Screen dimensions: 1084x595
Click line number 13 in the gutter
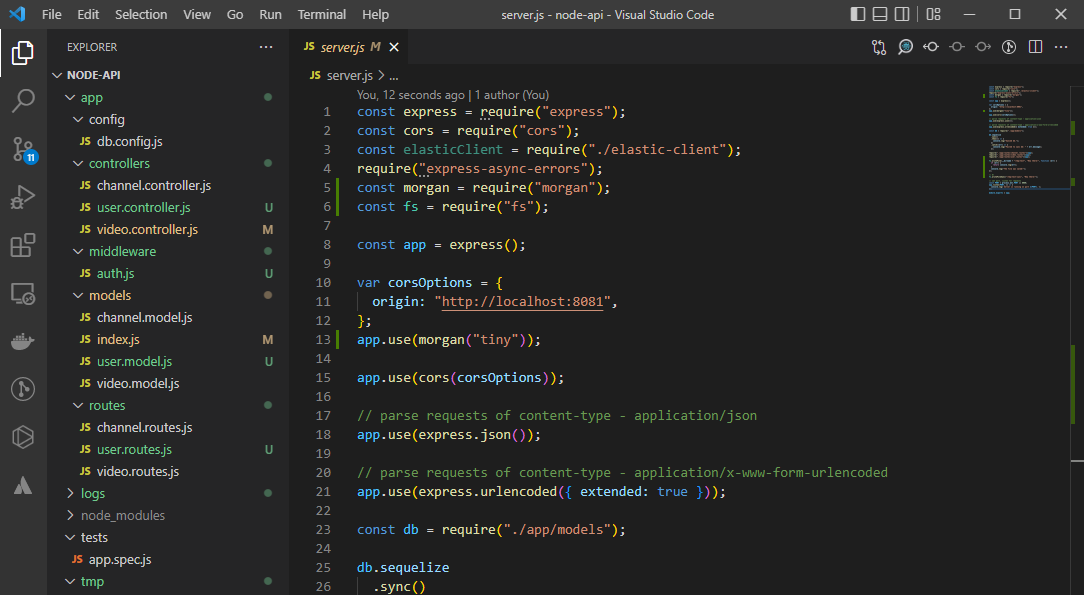(323, 339)
